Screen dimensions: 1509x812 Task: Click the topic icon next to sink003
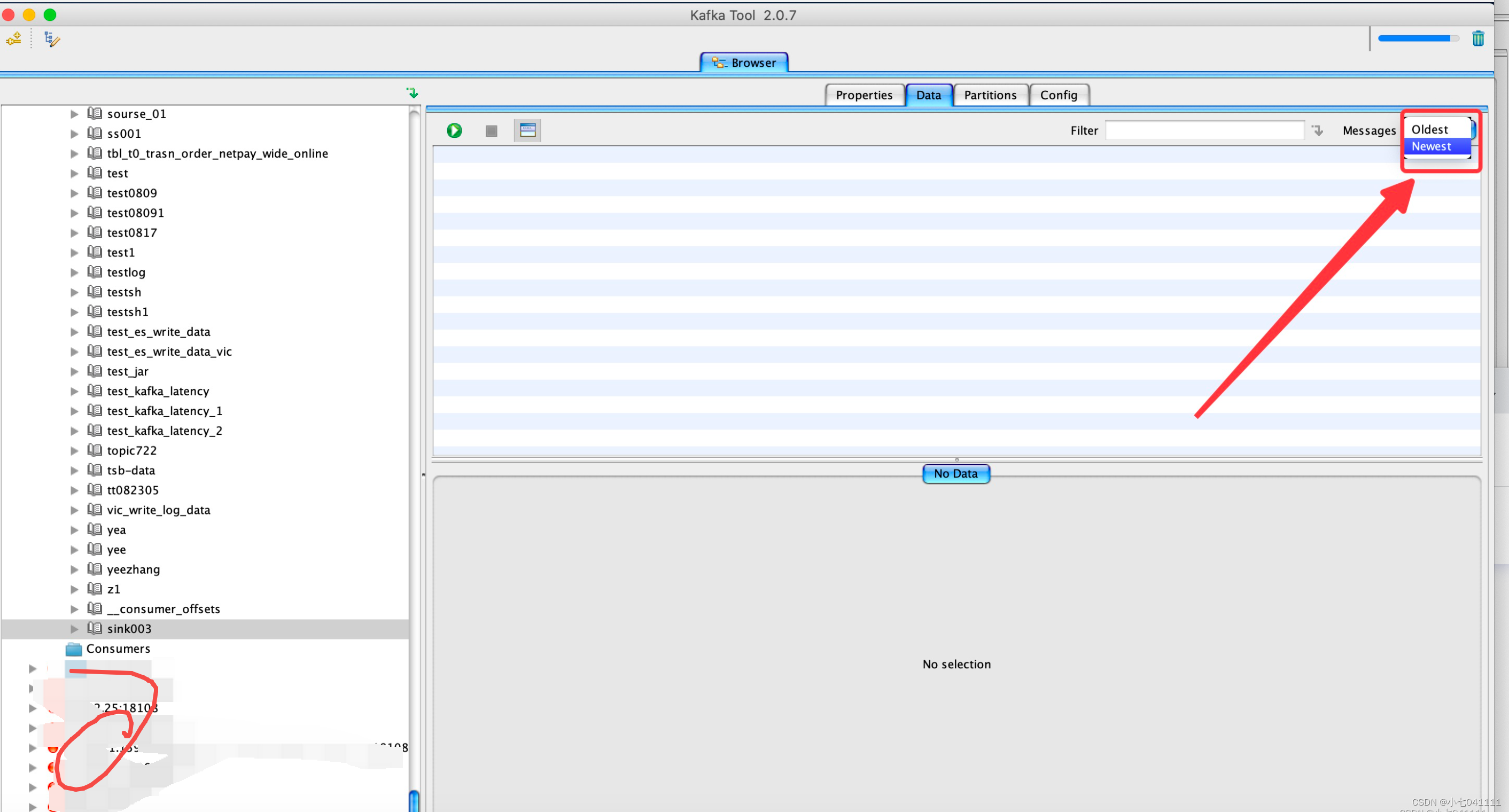(x=94, y=628)
